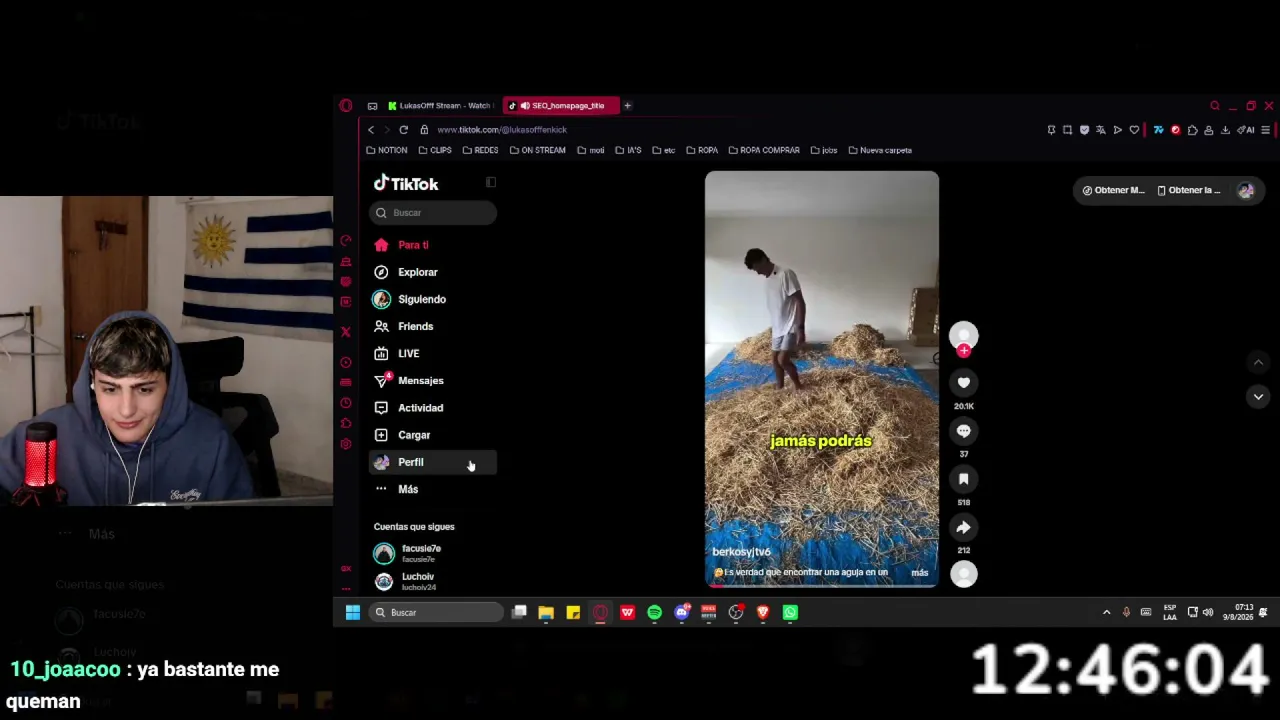Go to the previous video arrow

point(1258,362)
